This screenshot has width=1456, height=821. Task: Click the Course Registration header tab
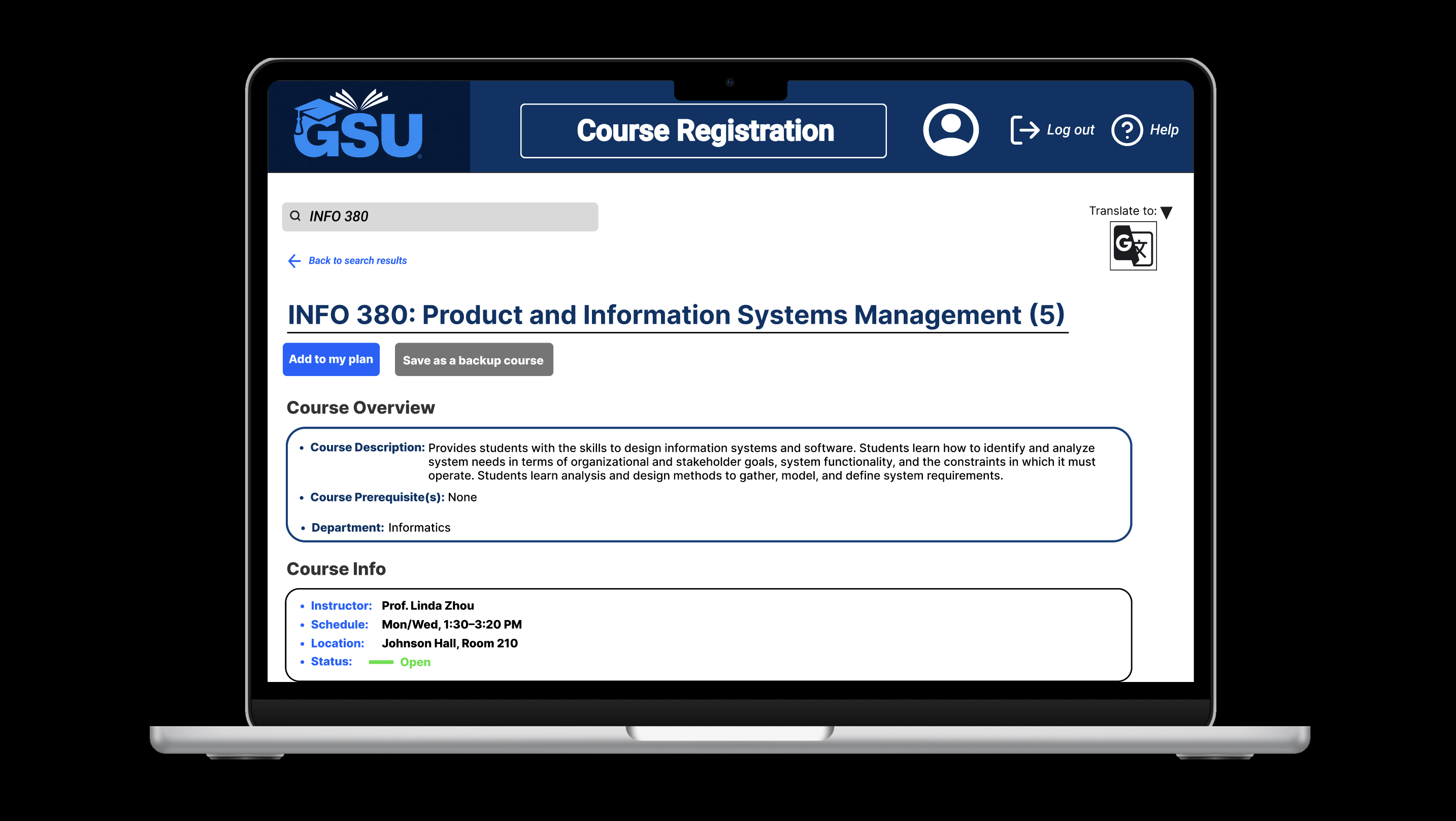pyautogui.click(x=703, y=130)
